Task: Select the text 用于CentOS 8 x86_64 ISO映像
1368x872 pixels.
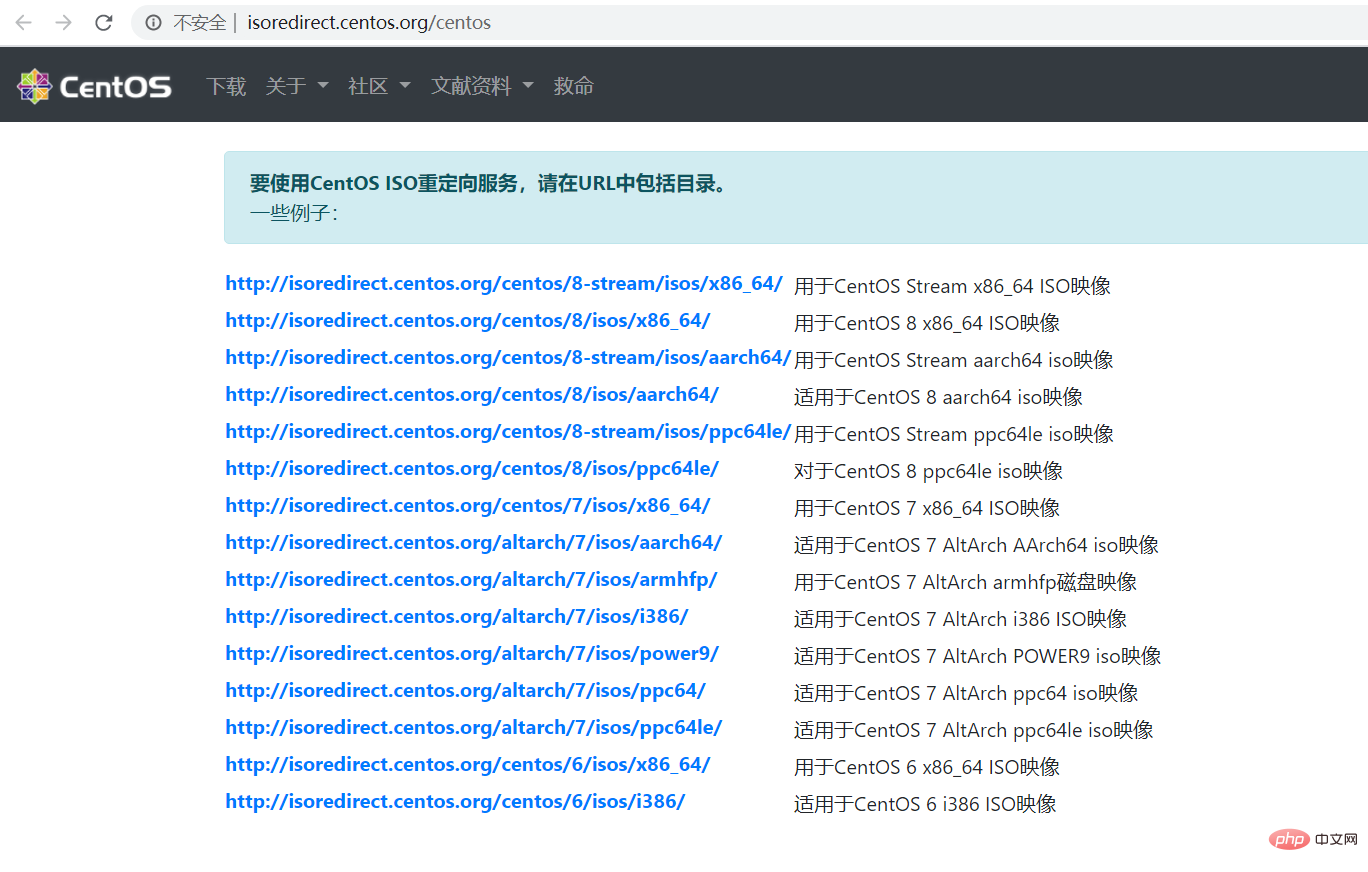Action: 927,323
